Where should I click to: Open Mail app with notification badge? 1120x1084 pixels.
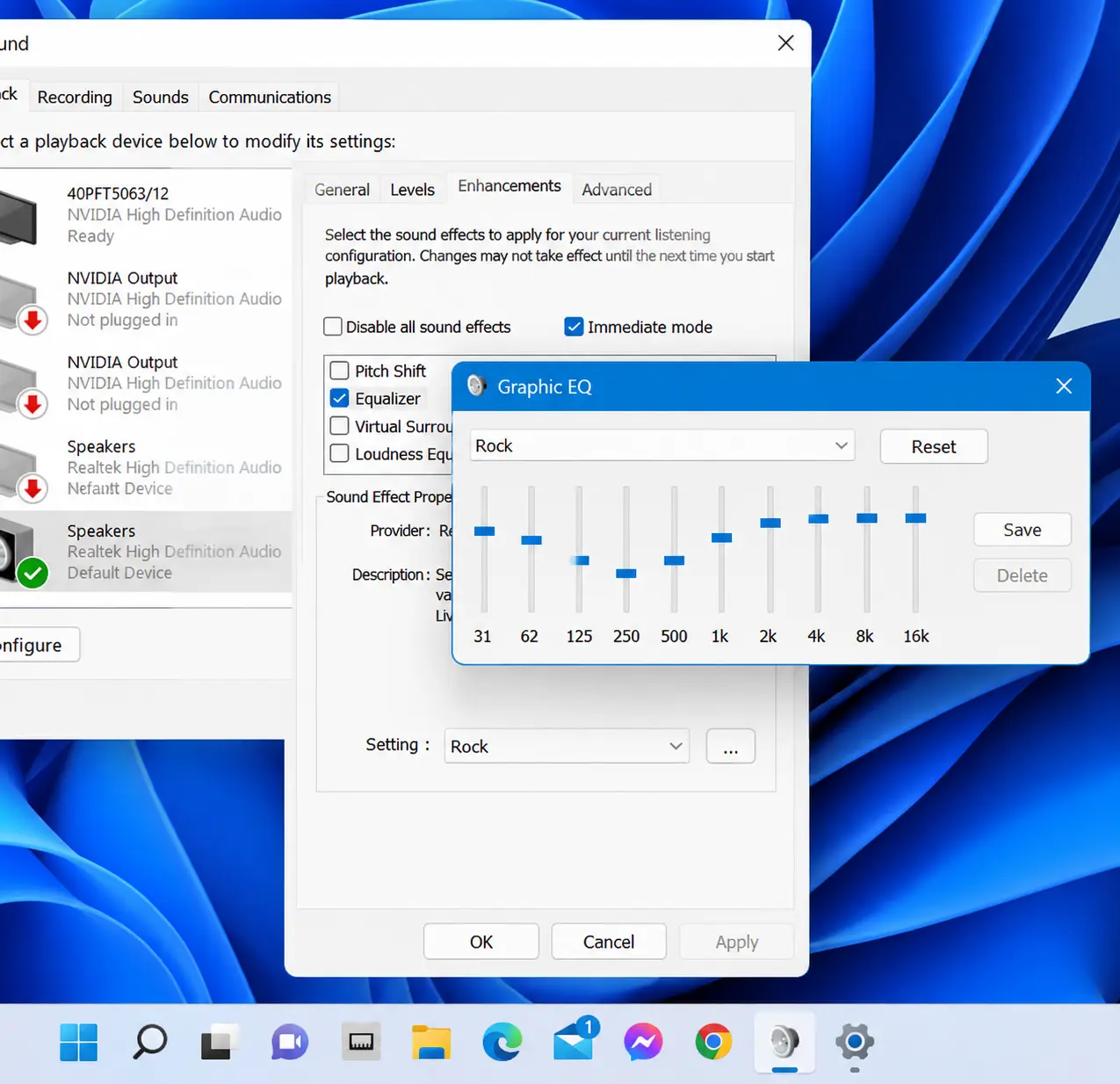coord(574,1039)
